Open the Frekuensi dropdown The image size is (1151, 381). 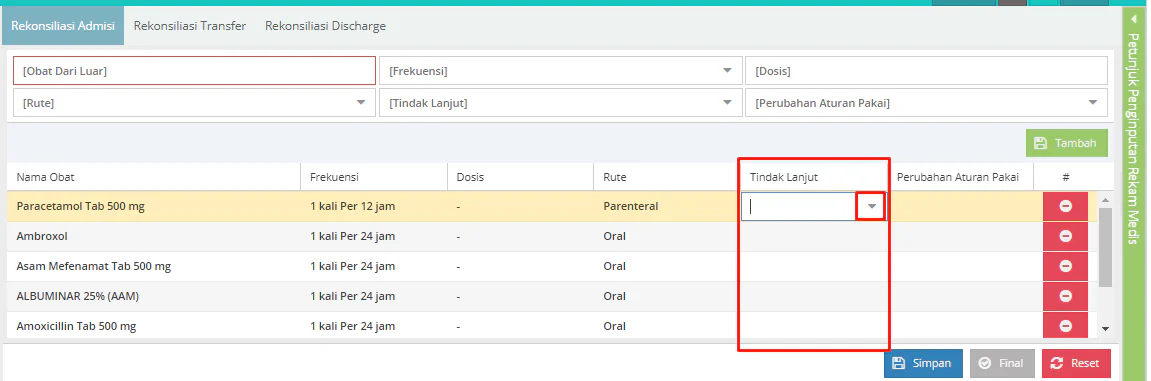[727, 71]
